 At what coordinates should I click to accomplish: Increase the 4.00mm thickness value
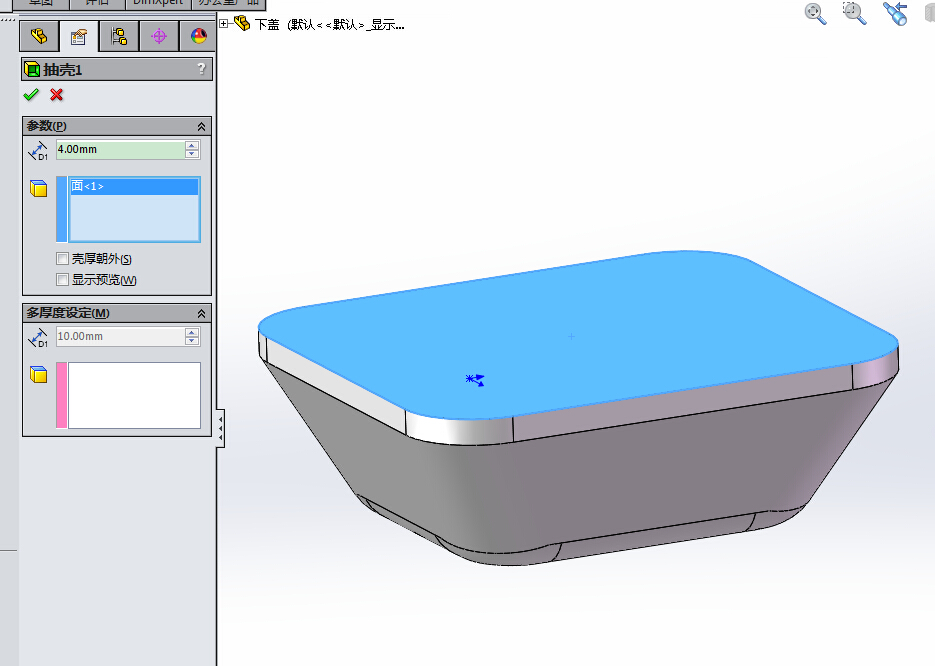tap(192, 145)
